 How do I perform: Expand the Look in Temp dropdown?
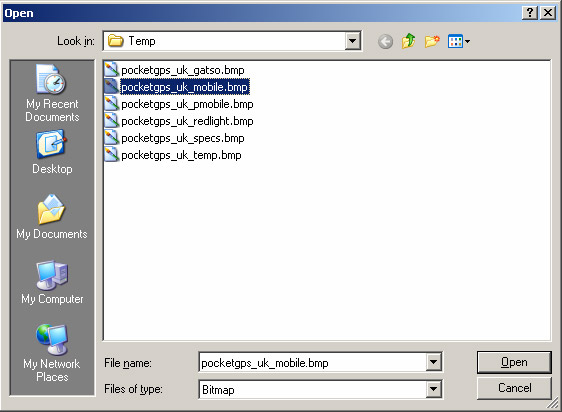(352, 41)
